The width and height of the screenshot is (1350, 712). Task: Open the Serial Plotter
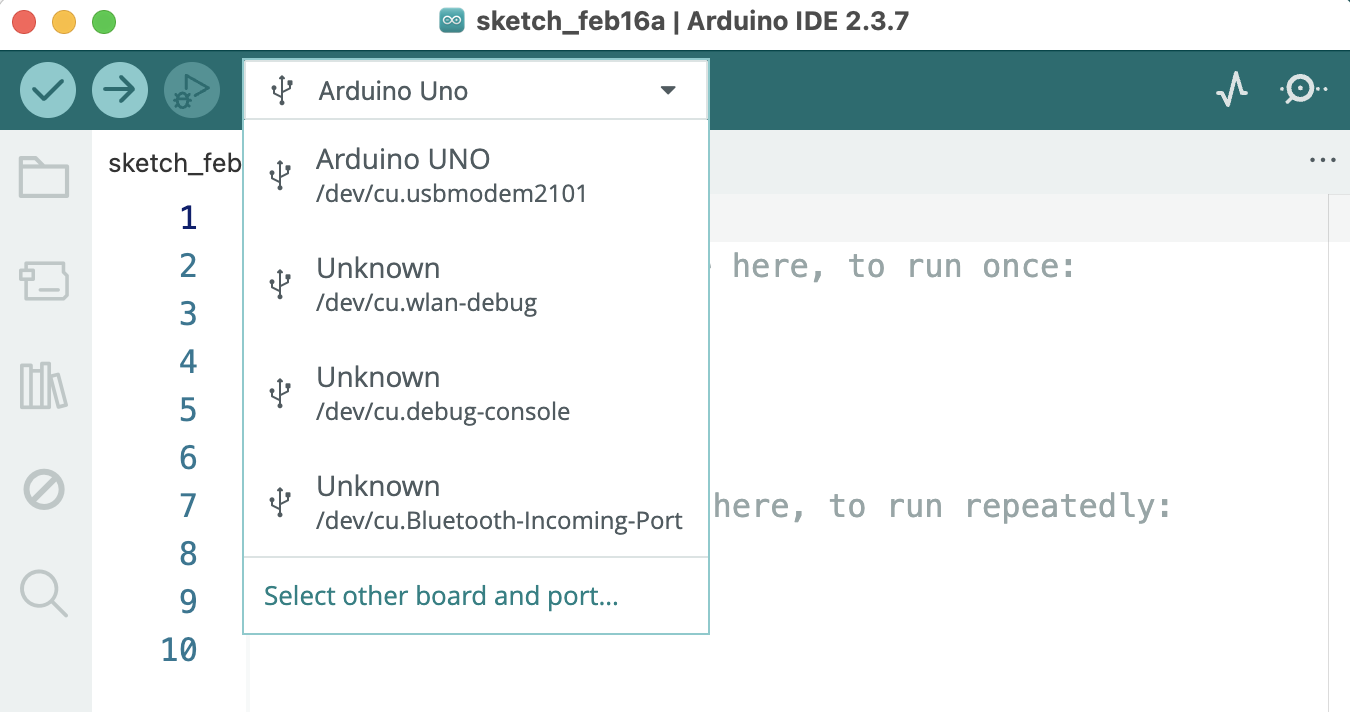click(1232, 91)
